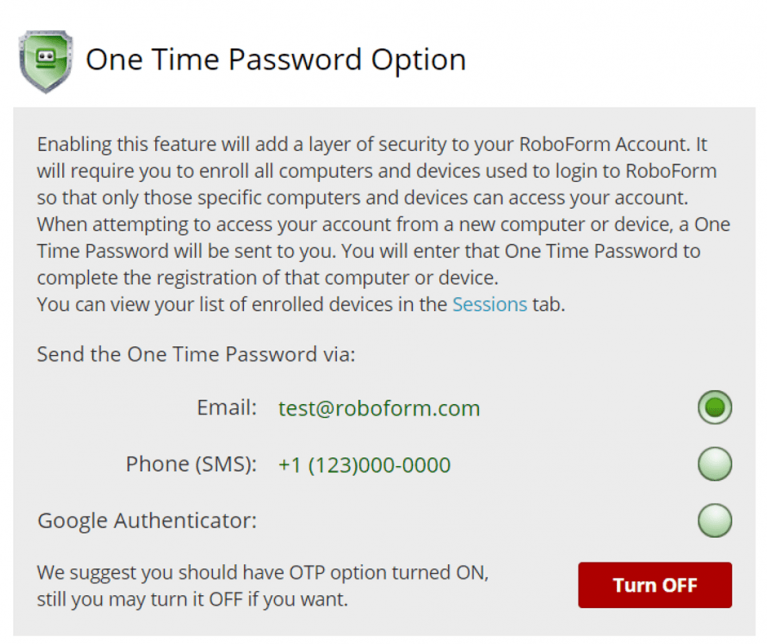
Task: Click the "Email:" field label
Action: coord(227,408)
